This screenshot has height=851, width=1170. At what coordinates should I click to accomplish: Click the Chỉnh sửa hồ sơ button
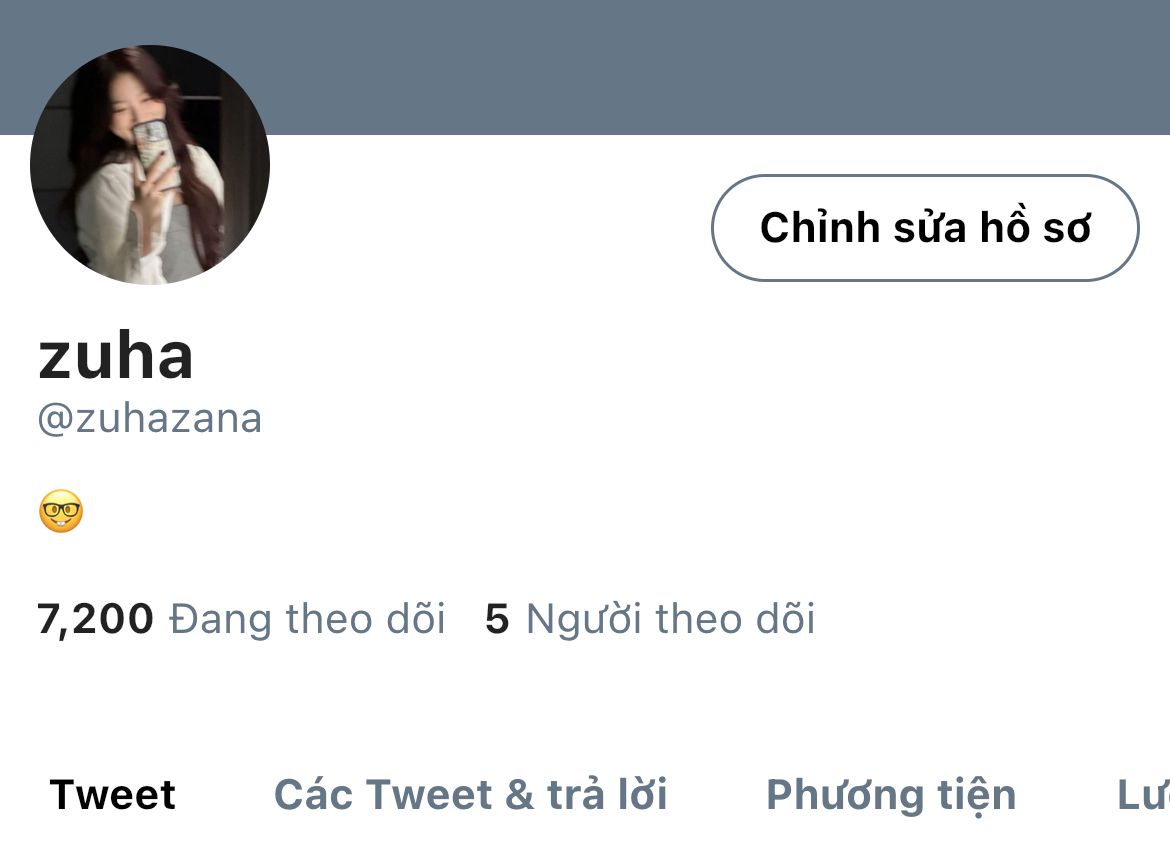(x=925, y=228)
